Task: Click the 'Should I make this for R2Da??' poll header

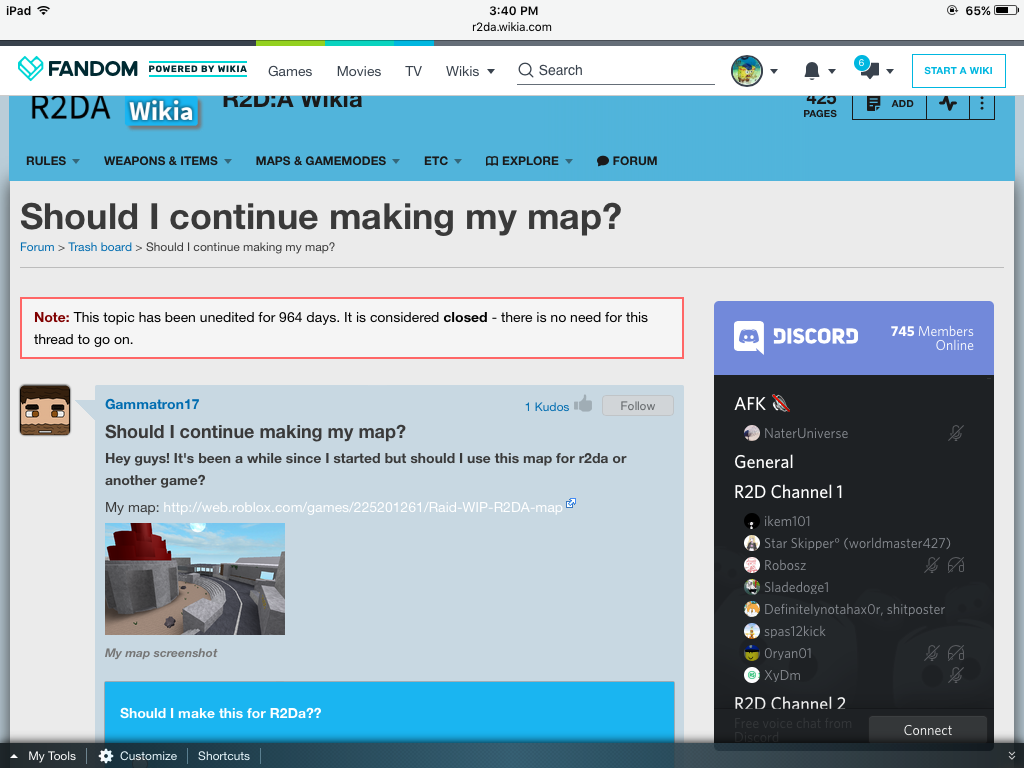Action: coord(389,712)
